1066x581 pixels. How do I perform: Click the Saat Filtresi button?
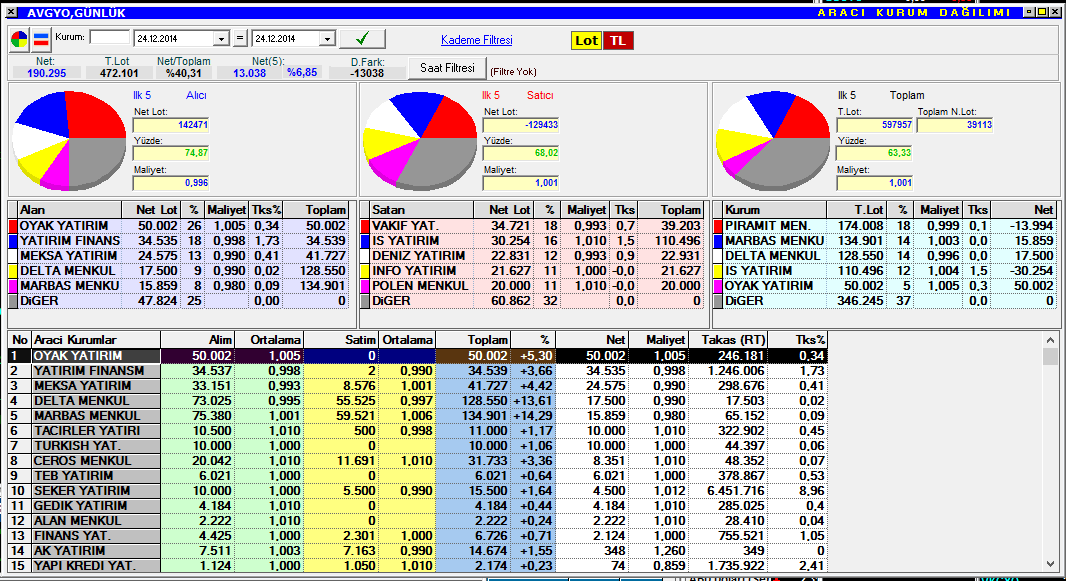(x=447, y=68)
